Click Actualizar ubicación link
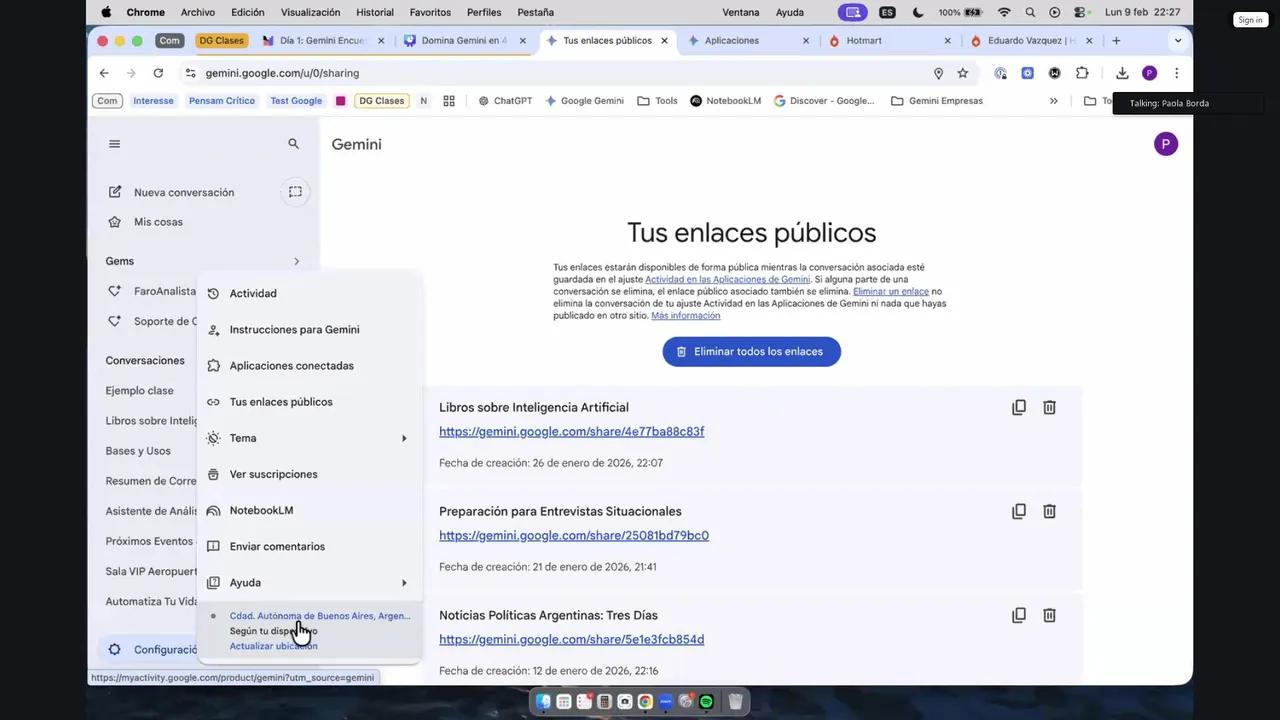1280x720 pixels. [273, 646]
